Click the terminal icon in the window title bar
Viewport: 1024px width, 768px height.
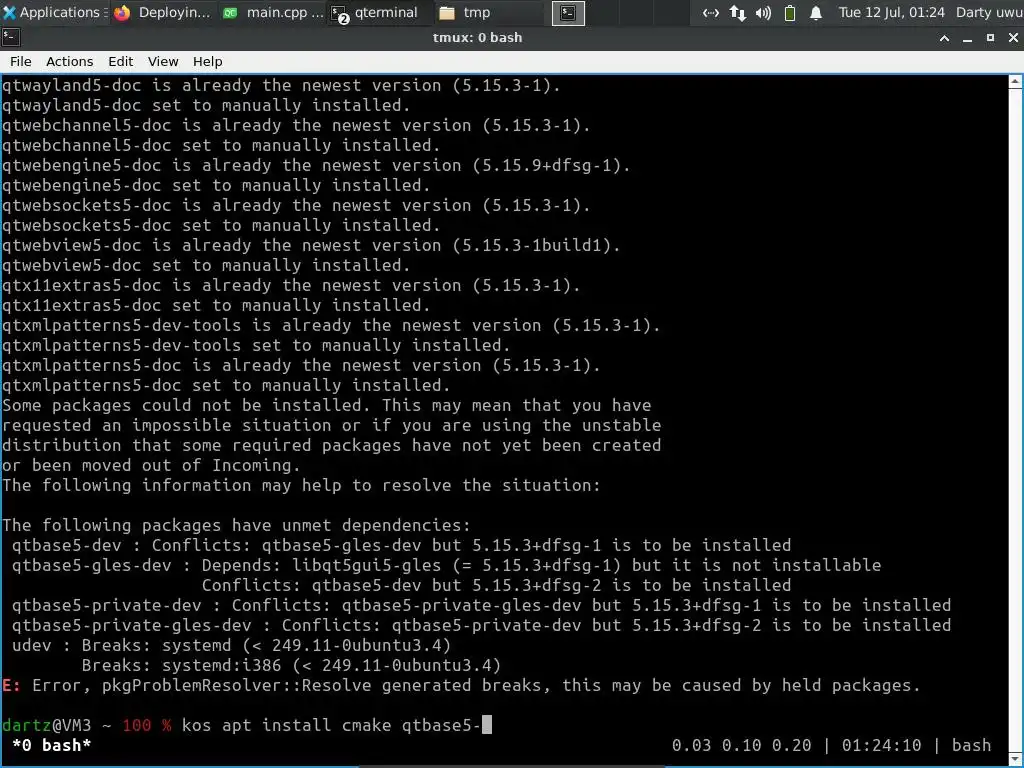11,38
